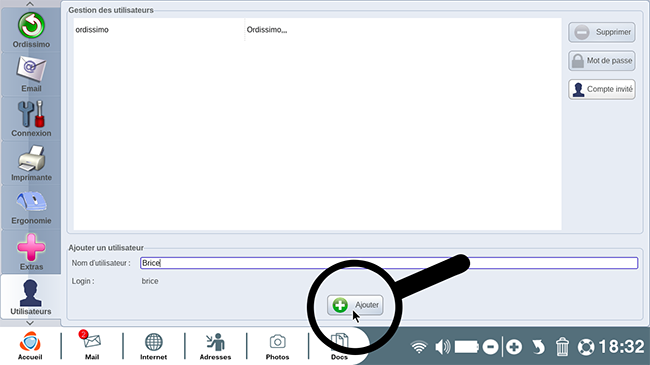Open the Ergonomie settings section
Image resolution: width=650 pixels, height=365 pixels.
click(x=31, y=207)
